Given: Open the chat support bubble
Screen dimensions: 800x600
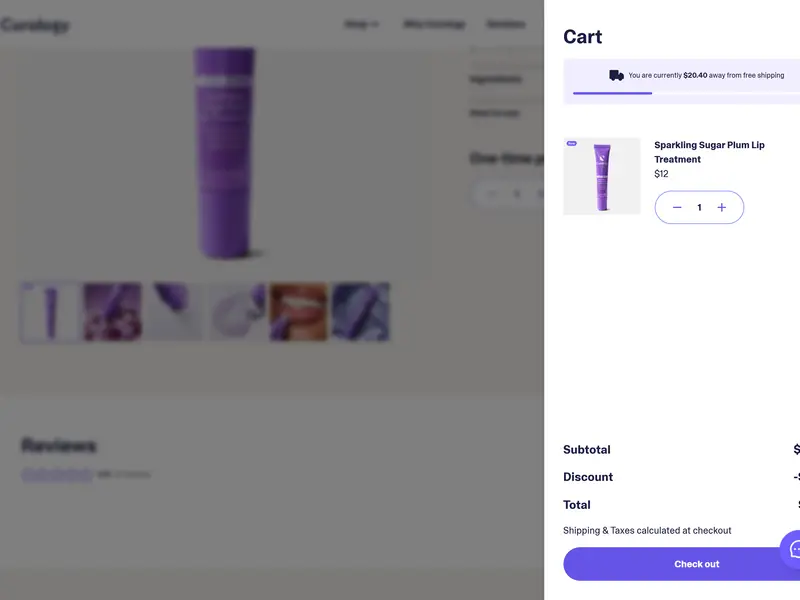Looking at the screenshot, I should pos(793,549).
